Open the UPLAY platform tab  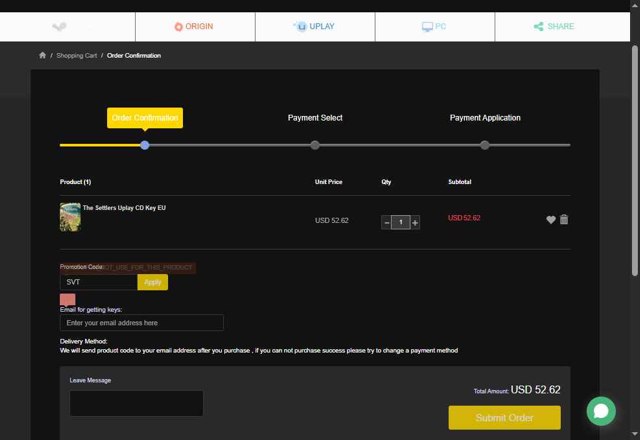click(x=315, y=27)
